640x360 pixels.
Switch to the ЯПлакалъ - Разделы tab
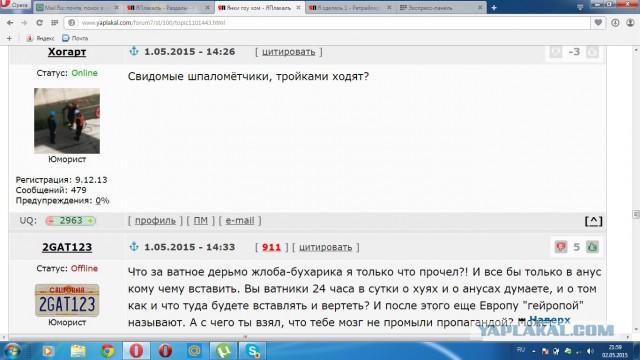pyautogui.click(x=168, y=8)
